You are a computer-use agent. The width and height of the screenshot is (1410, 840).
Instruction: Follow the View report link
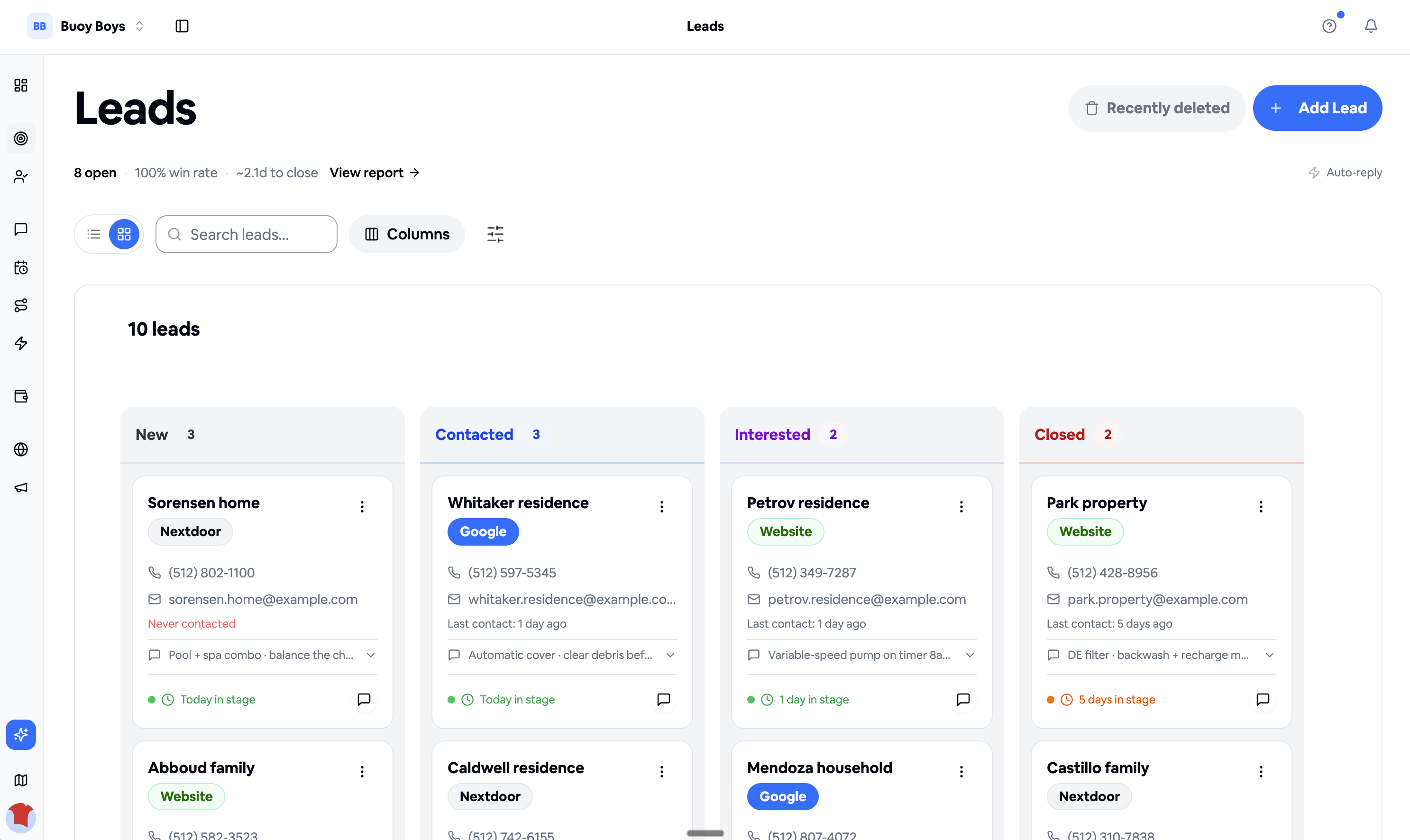pyautogui.click(x=375, y=173)
